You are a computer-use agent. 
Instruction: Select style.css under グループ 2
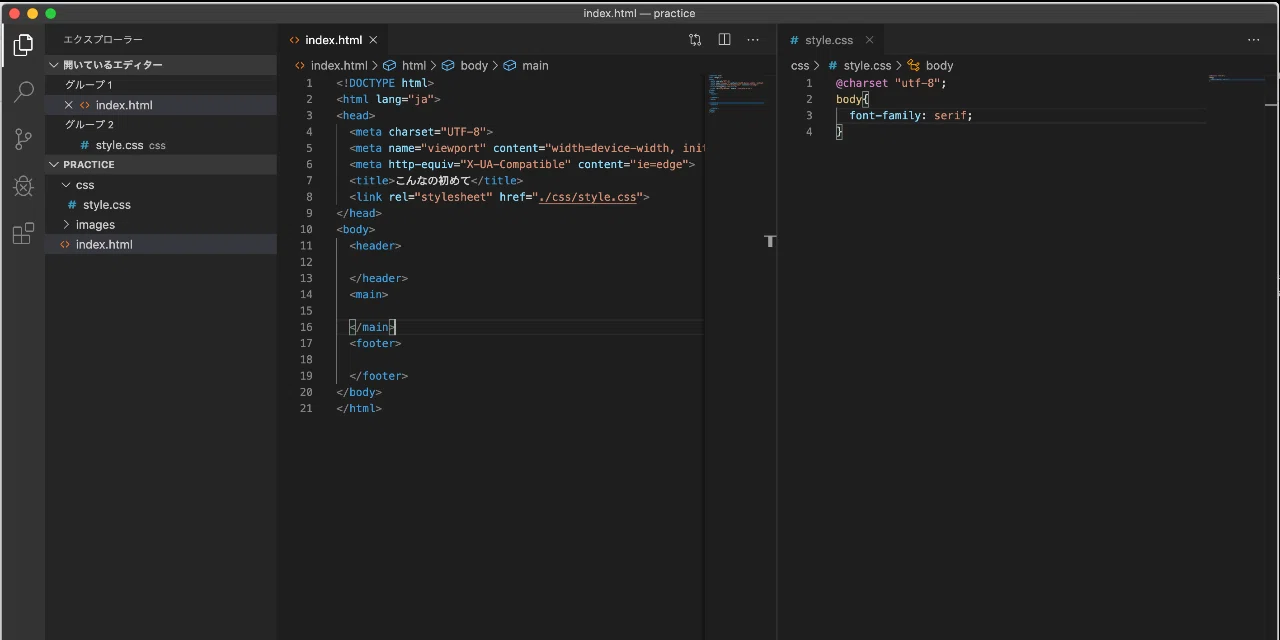click(x=161, y=145)
